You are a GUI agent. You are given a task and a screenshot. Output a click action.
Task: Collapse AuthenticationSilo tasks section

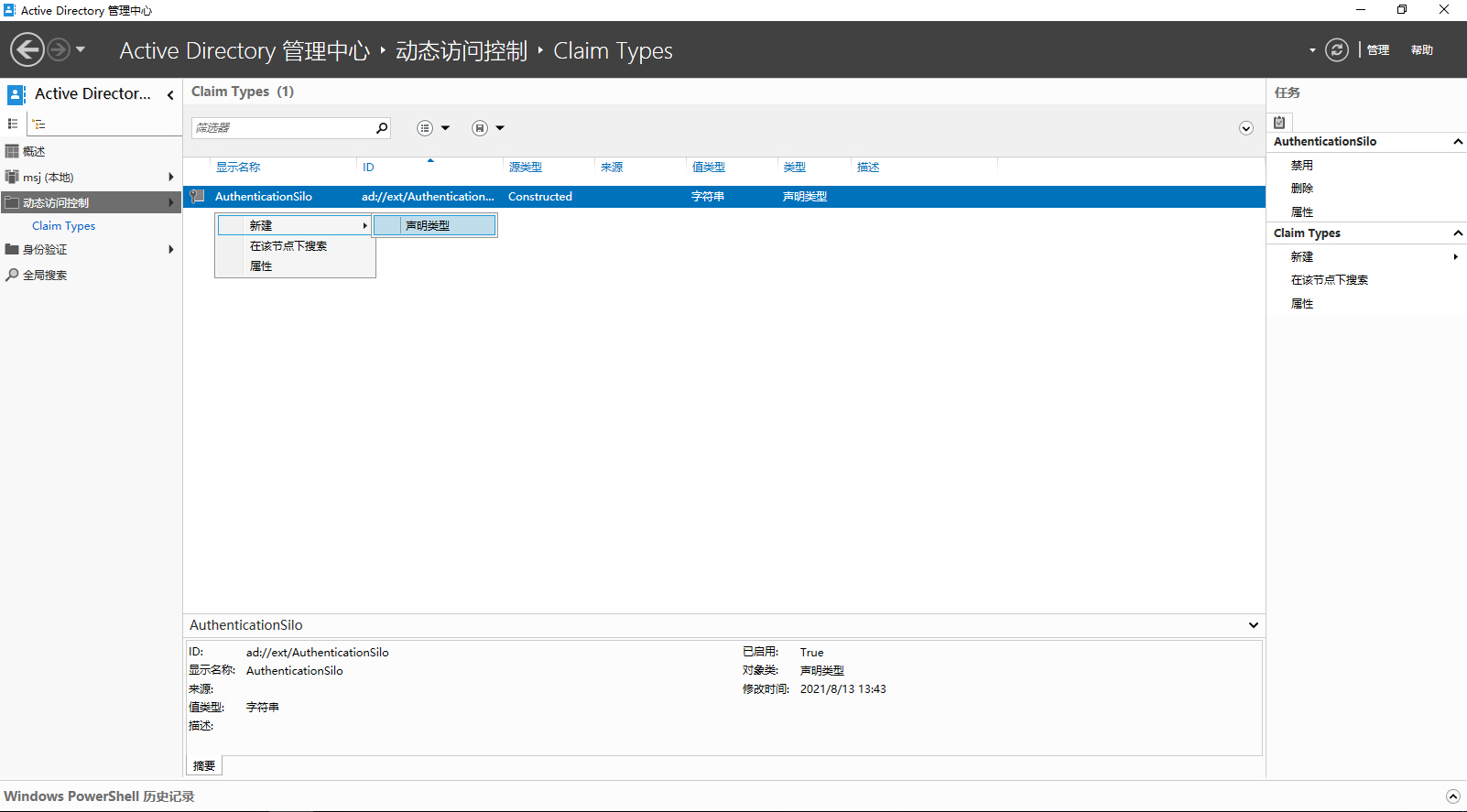click(1458, 142)
